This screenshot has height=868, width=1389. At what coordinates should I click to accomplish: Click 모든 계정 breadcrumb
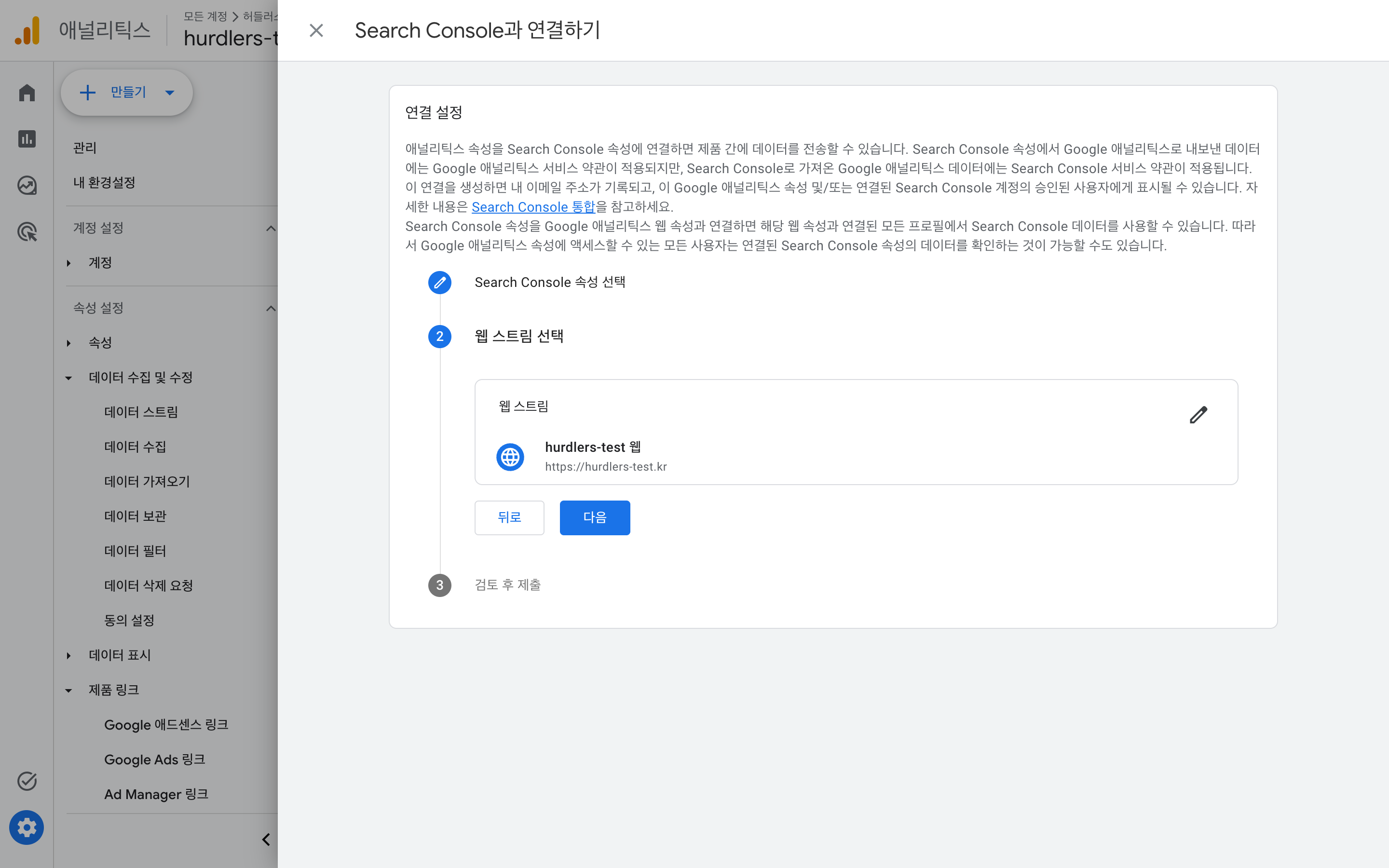click(x=205, y=16)
